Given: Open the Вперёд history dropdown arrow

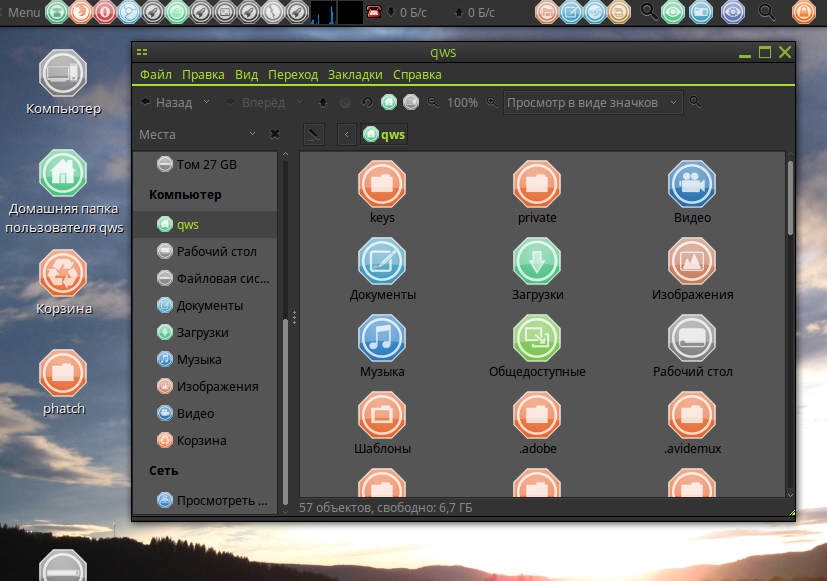Looking at the screenshot, I should 300,102.
